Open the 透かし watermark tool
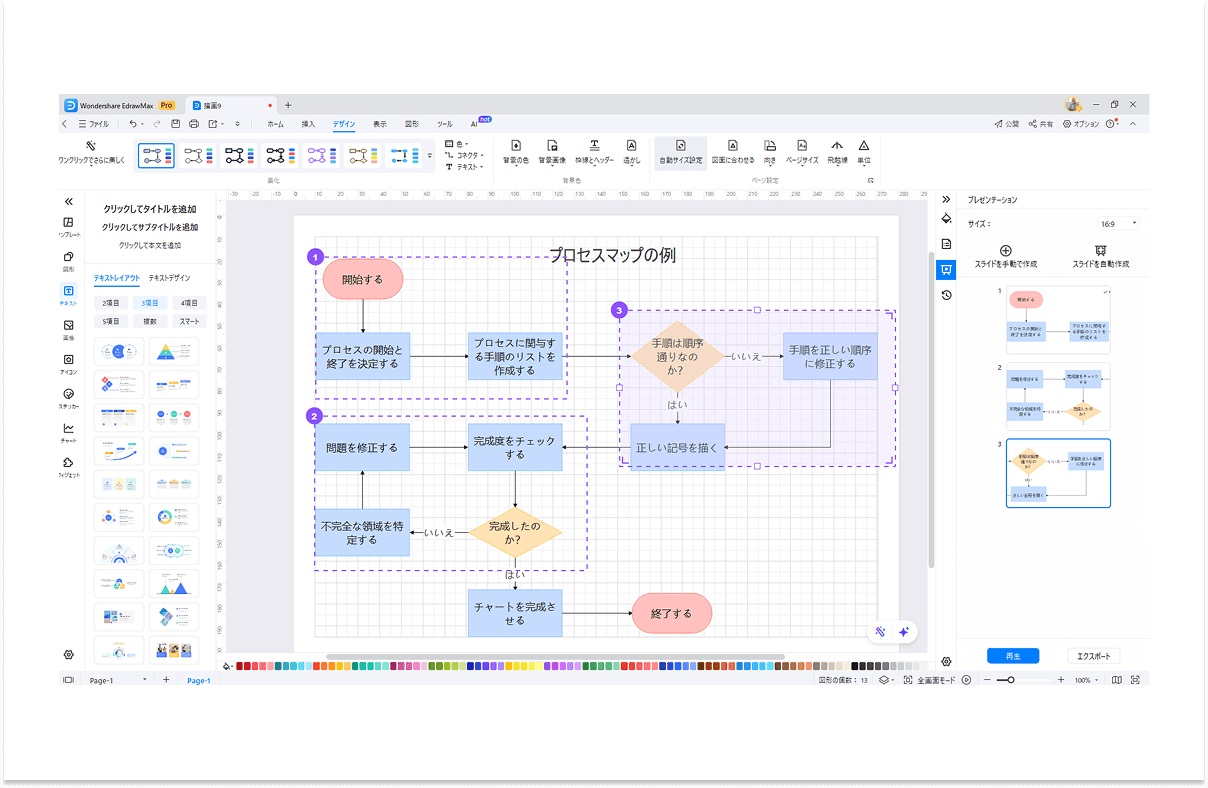This screenshot has height=788, width=1208. [631, 146]
